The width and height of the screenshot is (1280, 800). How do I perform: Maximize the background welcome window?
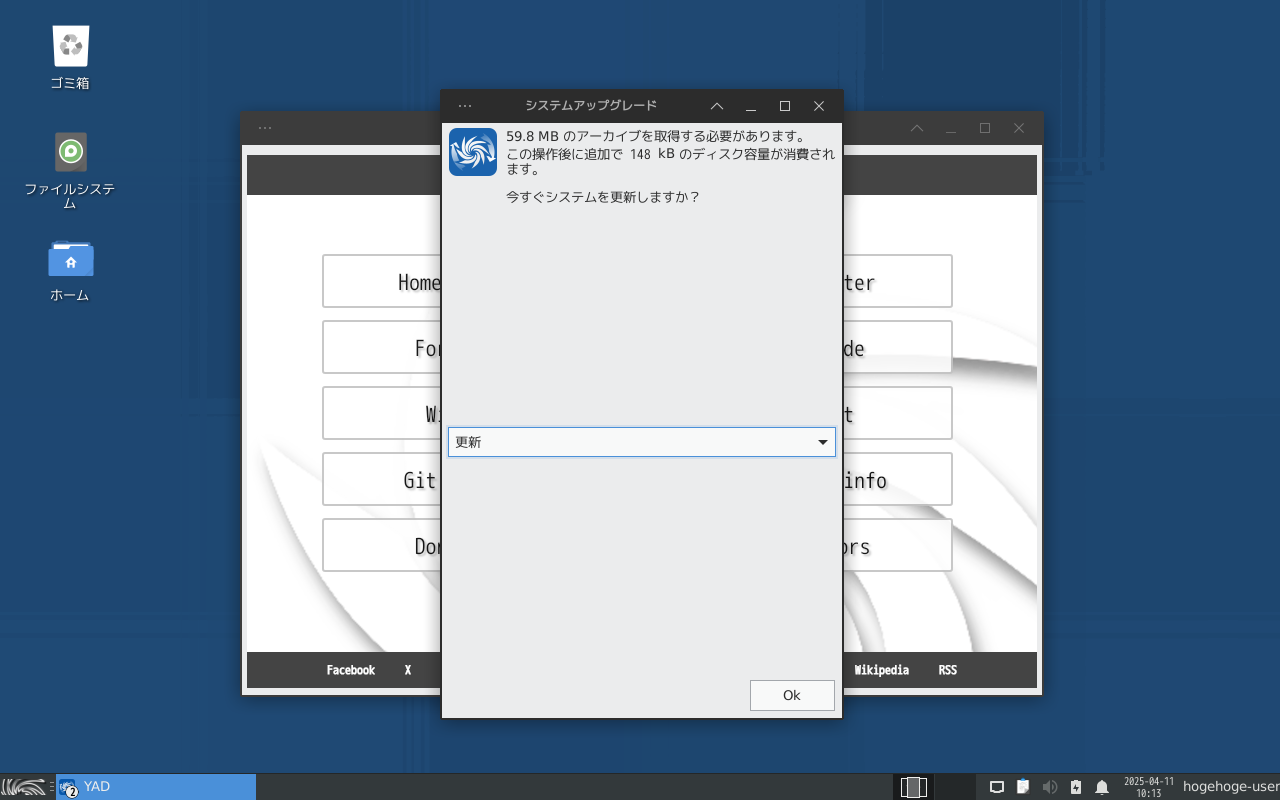coord(985,128)
